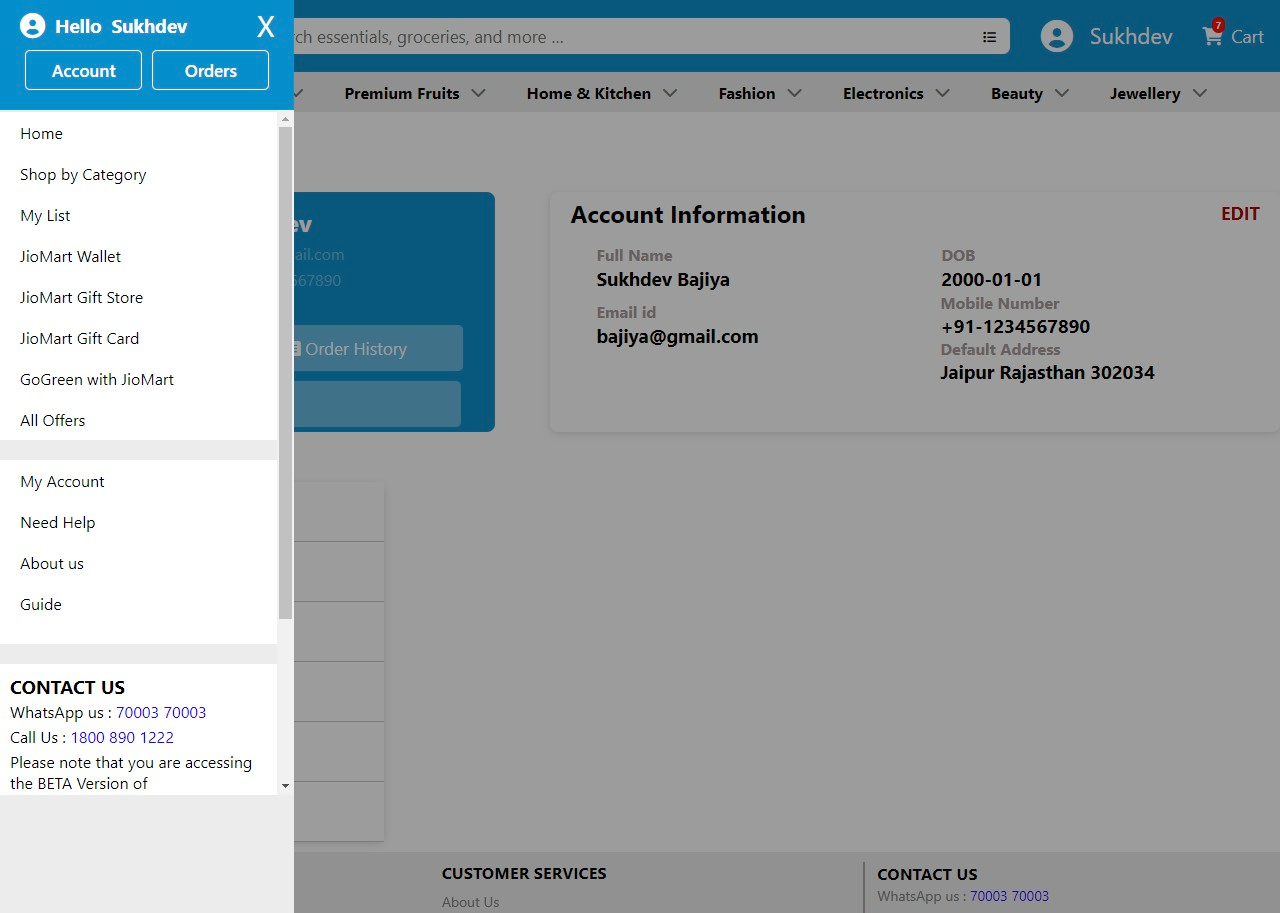The image size is (1280, 913).
Task: Click the Sukhdev user avatar in header
Action: (x=1057, y=36)
